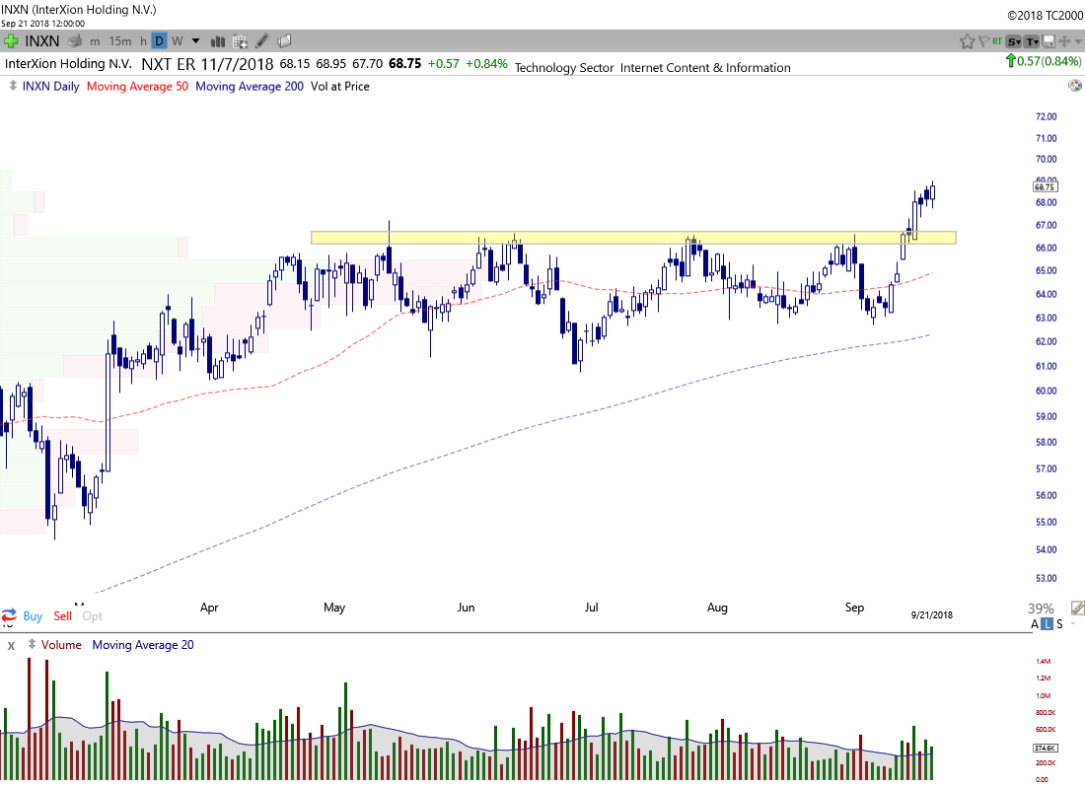Viewport: 1085px width, 789px height.
Task: Click the green plus add symbol icon
Action: pos(10,41)
